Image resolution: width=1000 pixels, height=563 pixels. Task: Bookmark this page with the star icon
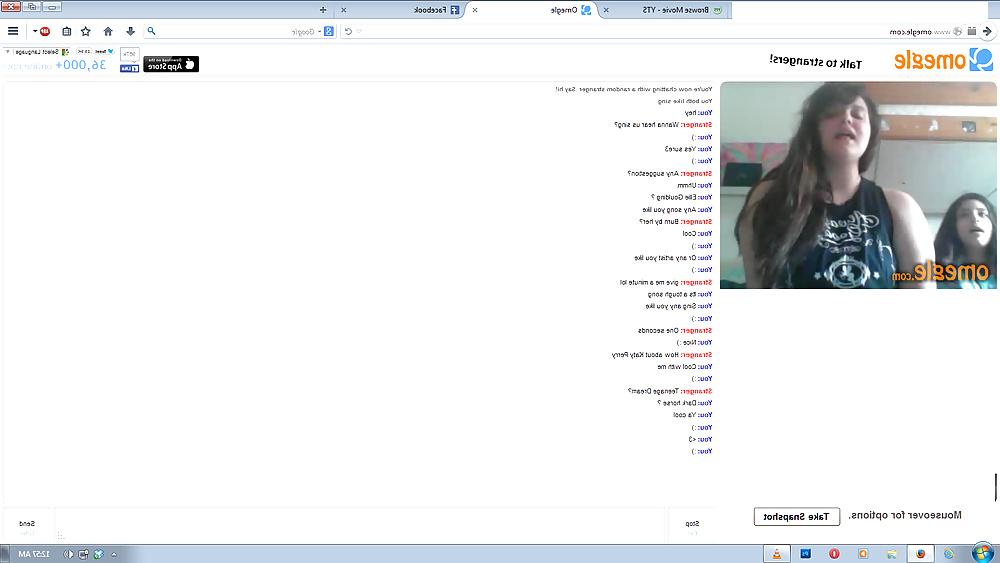pos(85,31)
